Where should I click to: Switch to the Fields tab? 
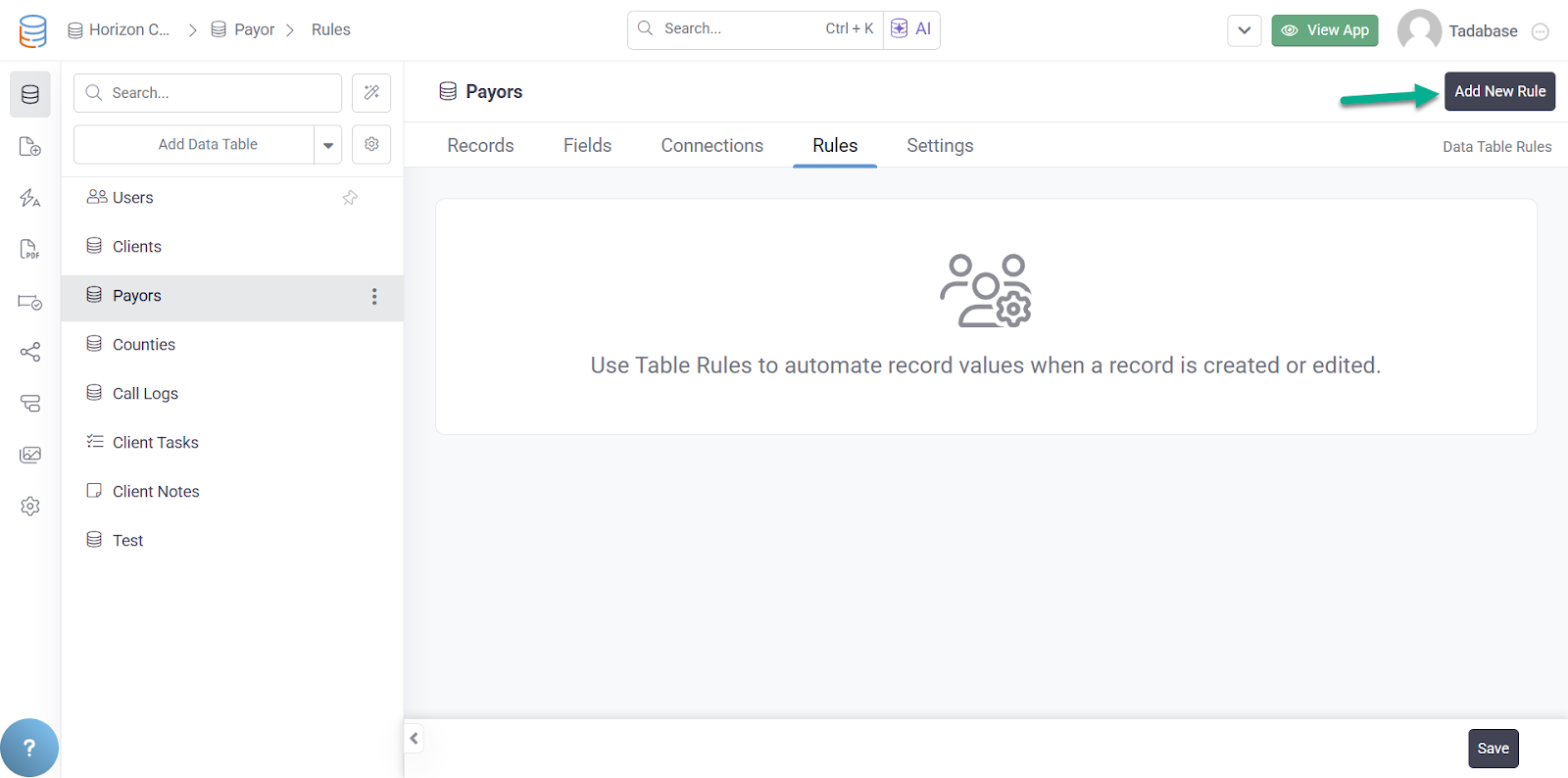(587, 146)
